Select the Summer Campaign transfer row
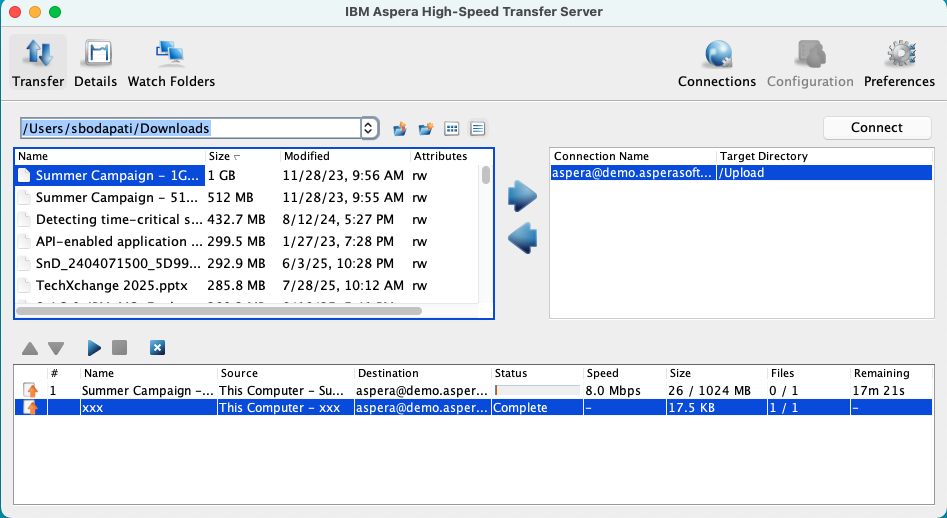This screenshot has height=518, width=947. (474, 391)
